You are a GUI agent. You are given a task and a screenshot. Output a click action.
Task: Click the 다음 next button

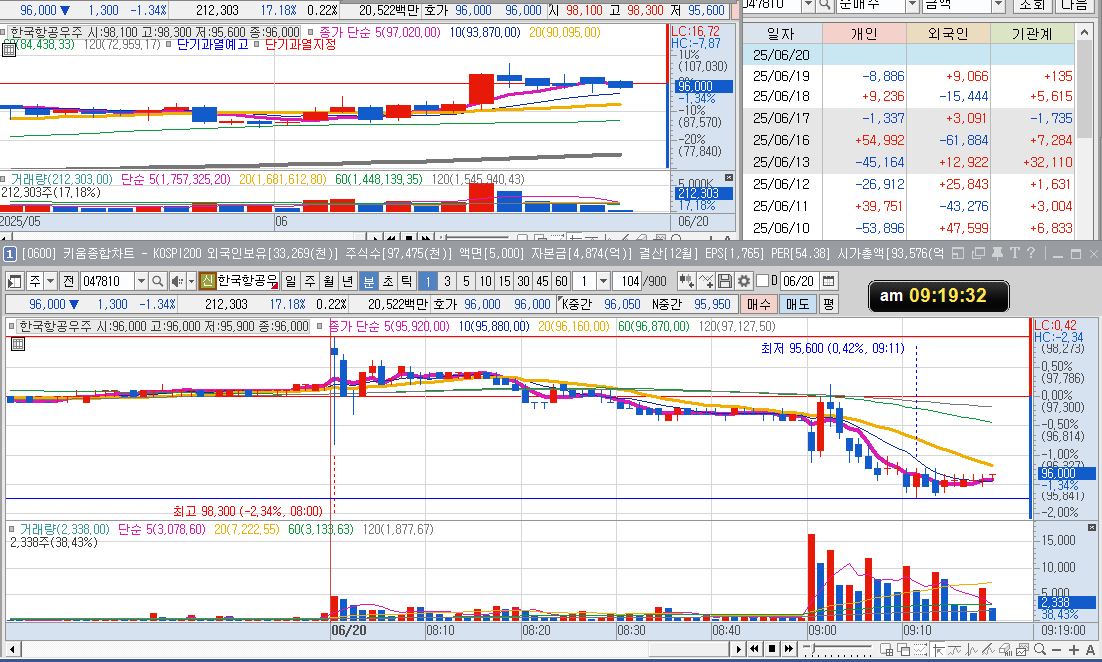click(x=1074, y=6)
